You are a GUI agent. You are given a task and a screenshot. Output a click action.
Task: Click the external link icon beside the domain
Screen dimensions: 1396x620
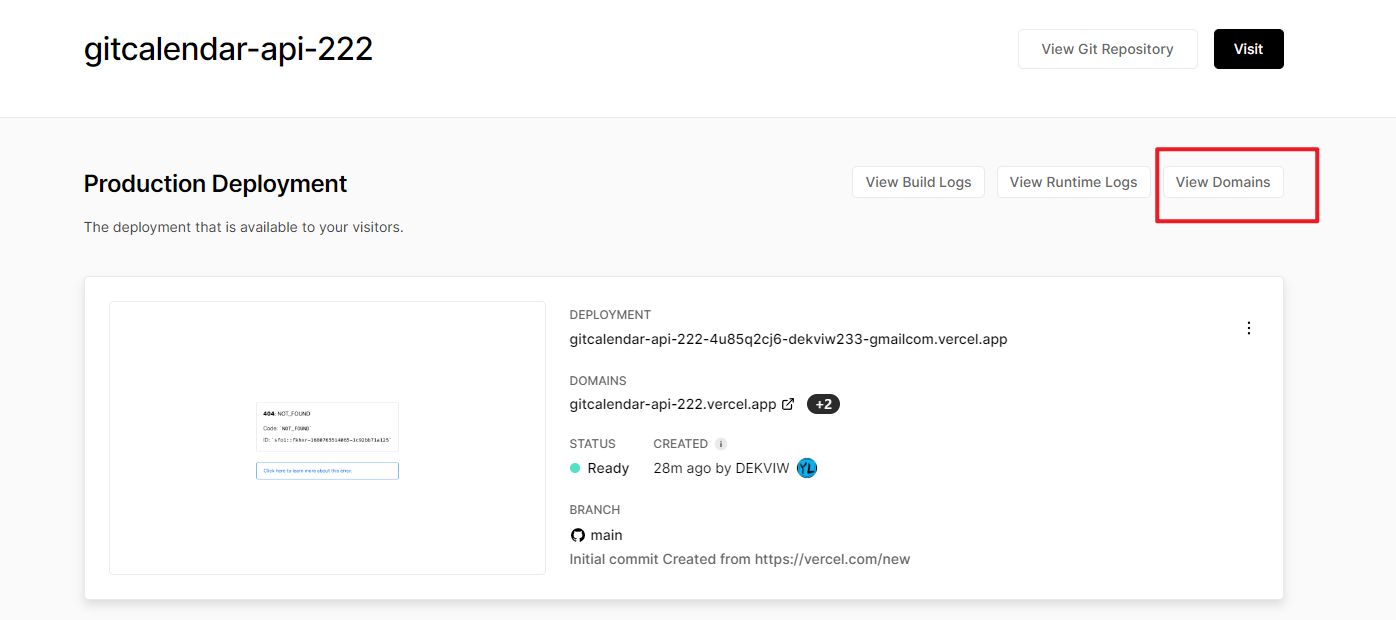[x=788, y=404]
